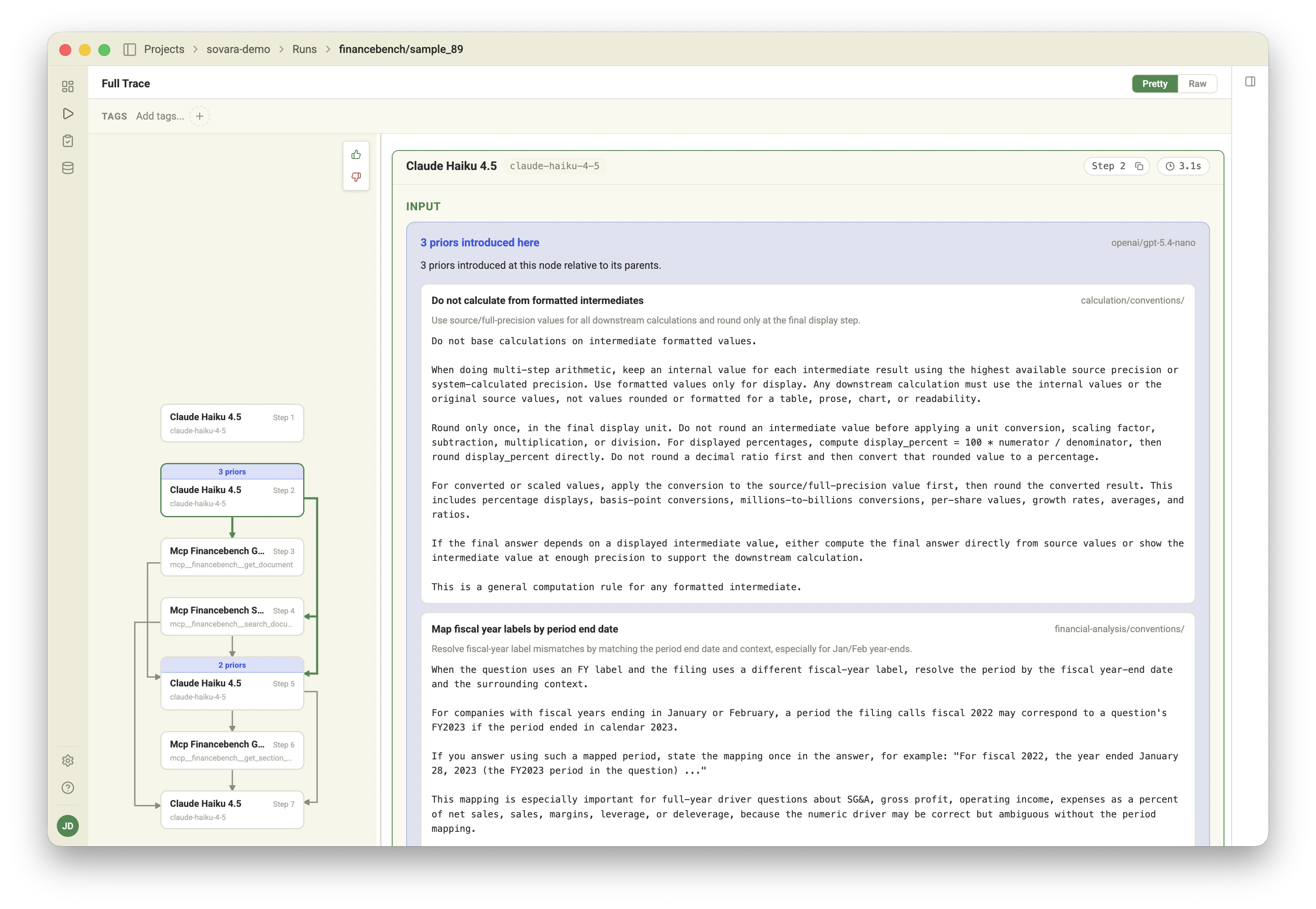The height and width of the screenshot is (909, 1316).
Task: Click the calculation/conventions/ path label
Action: click(1132, 301)
